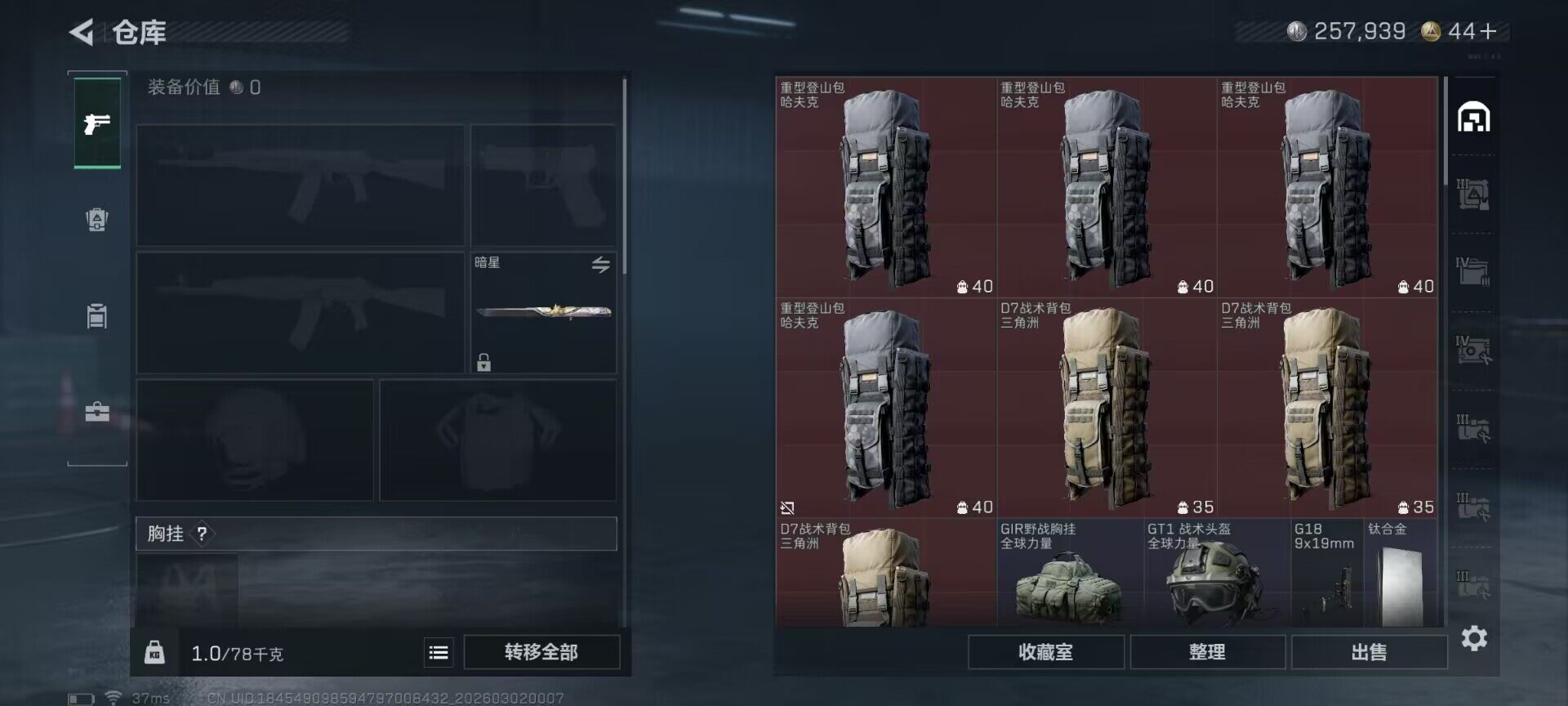1568x706 pixels.
Task: Click the 转移全部 button
Action: pos(541,652)
